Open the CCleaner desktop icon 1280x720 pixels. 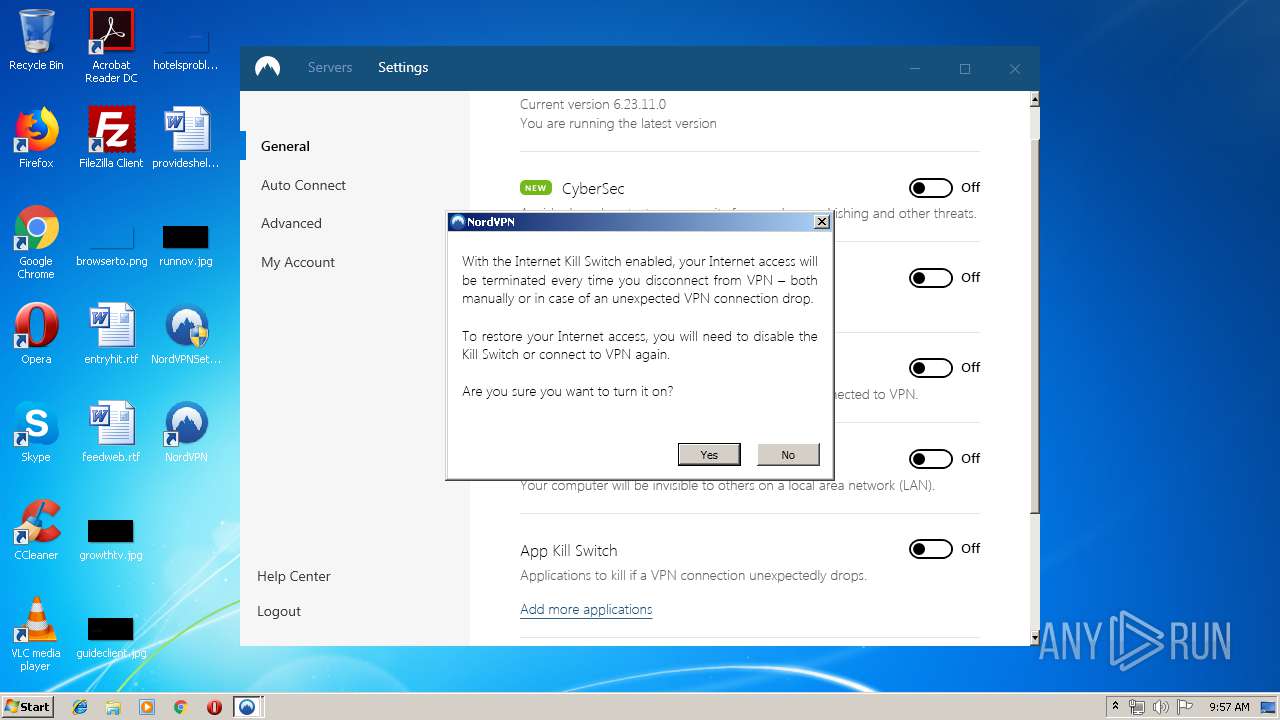pos(36,530)
